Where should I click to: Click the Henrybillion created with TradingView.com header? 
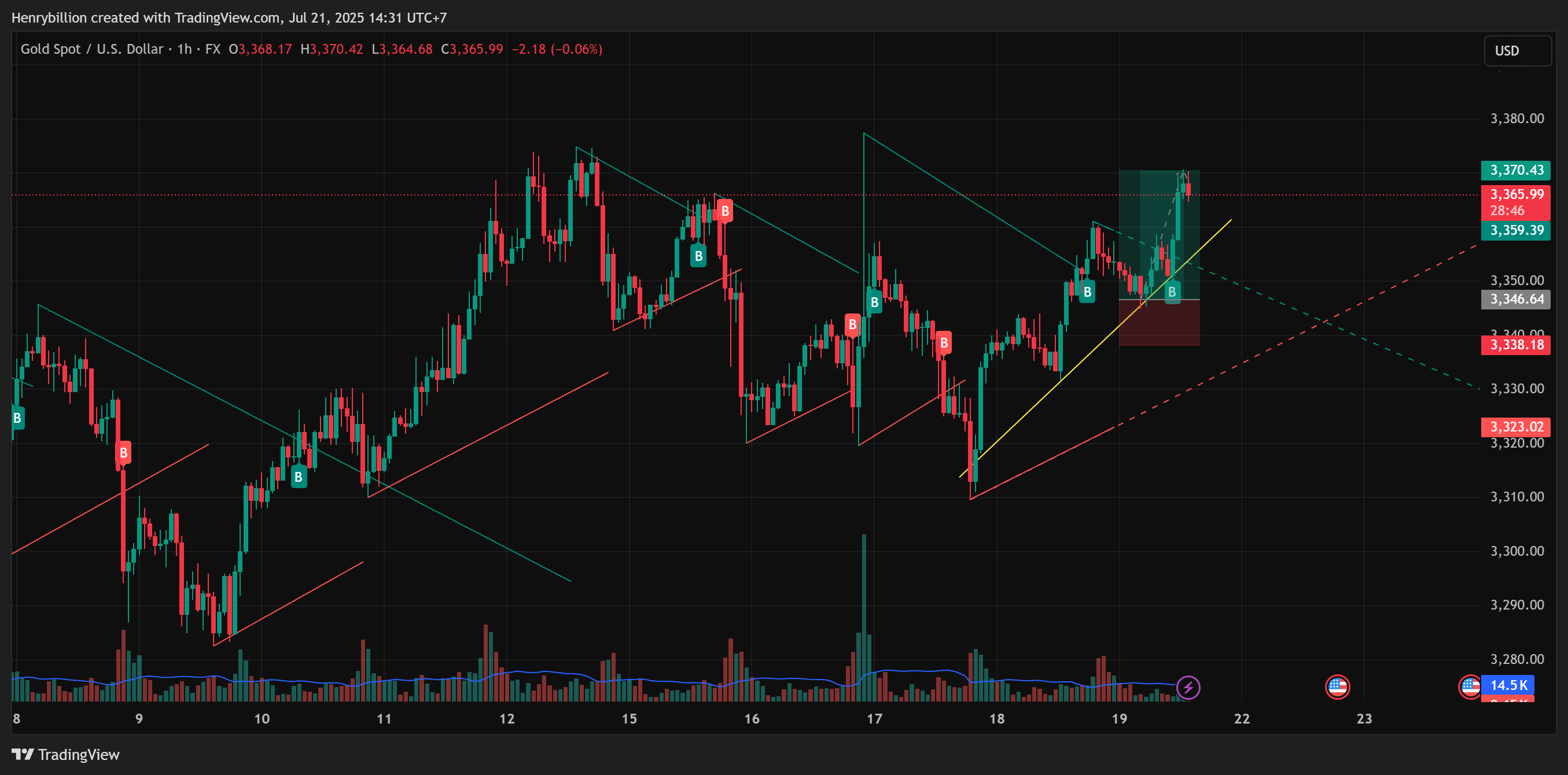(x=229, y=18)
